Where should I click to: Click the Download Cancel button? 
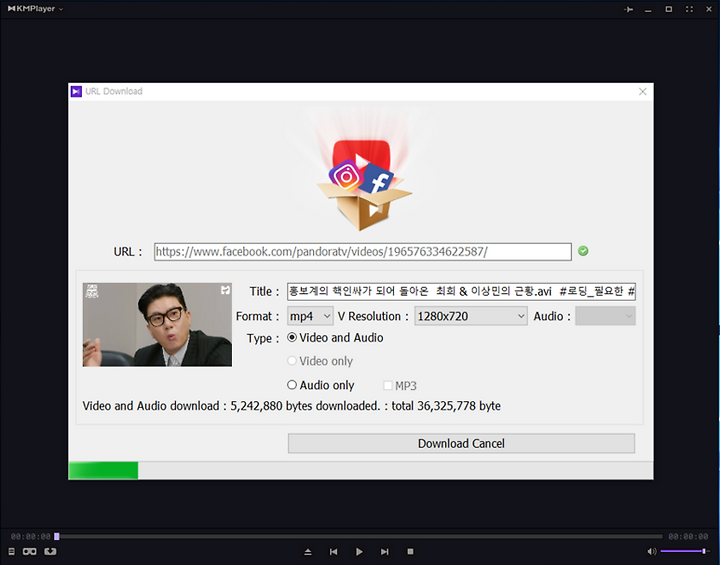461,443
